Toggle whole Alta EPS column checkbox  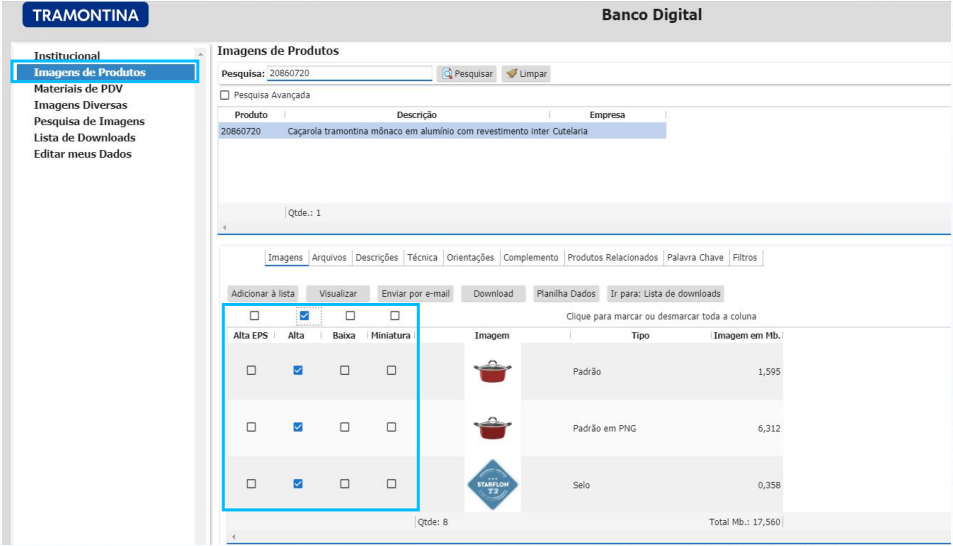tap(255, 316)
